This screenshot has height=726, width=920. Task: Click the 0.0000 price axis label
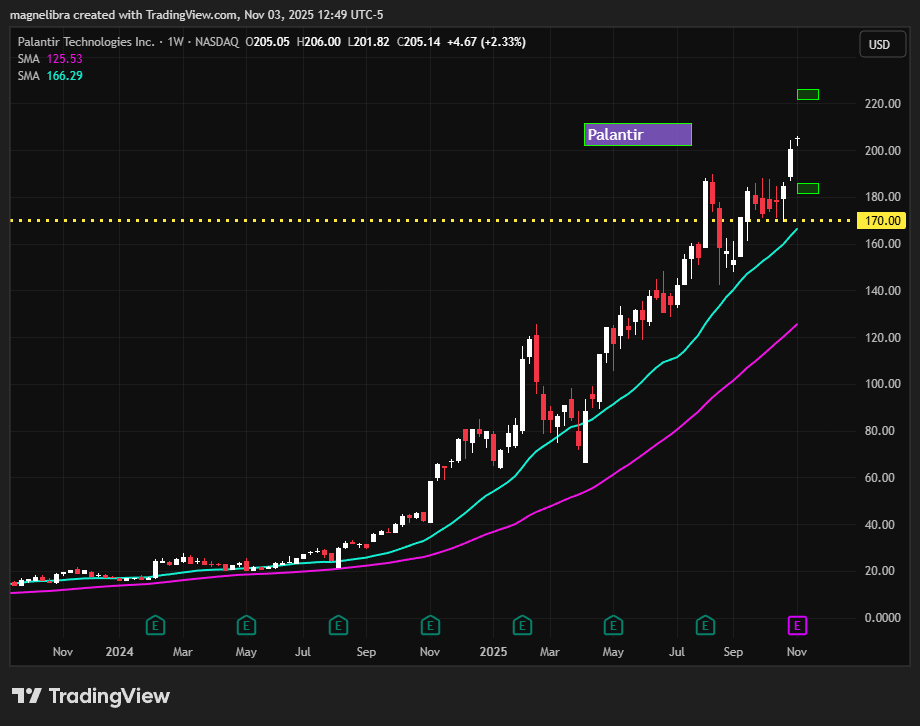click(882, 617)
